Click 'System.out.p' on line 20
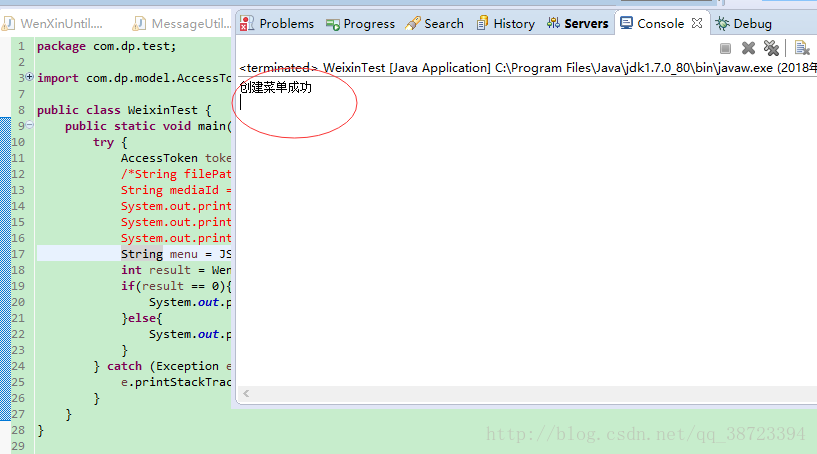Image resolution: width=817 pixels, height=454 pixels. pyautogui.click(x=190, y=302)
